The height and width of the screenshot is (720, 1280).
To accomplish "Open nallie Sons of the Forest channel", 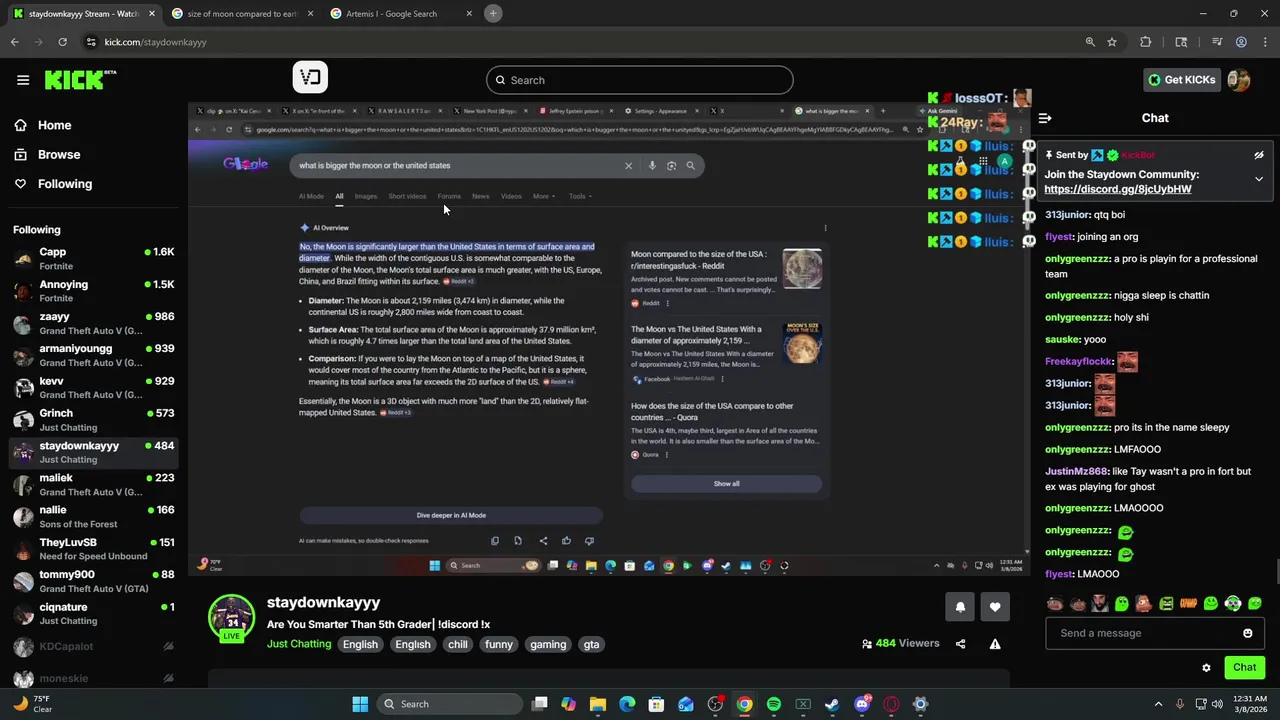I will pos(93,517).
